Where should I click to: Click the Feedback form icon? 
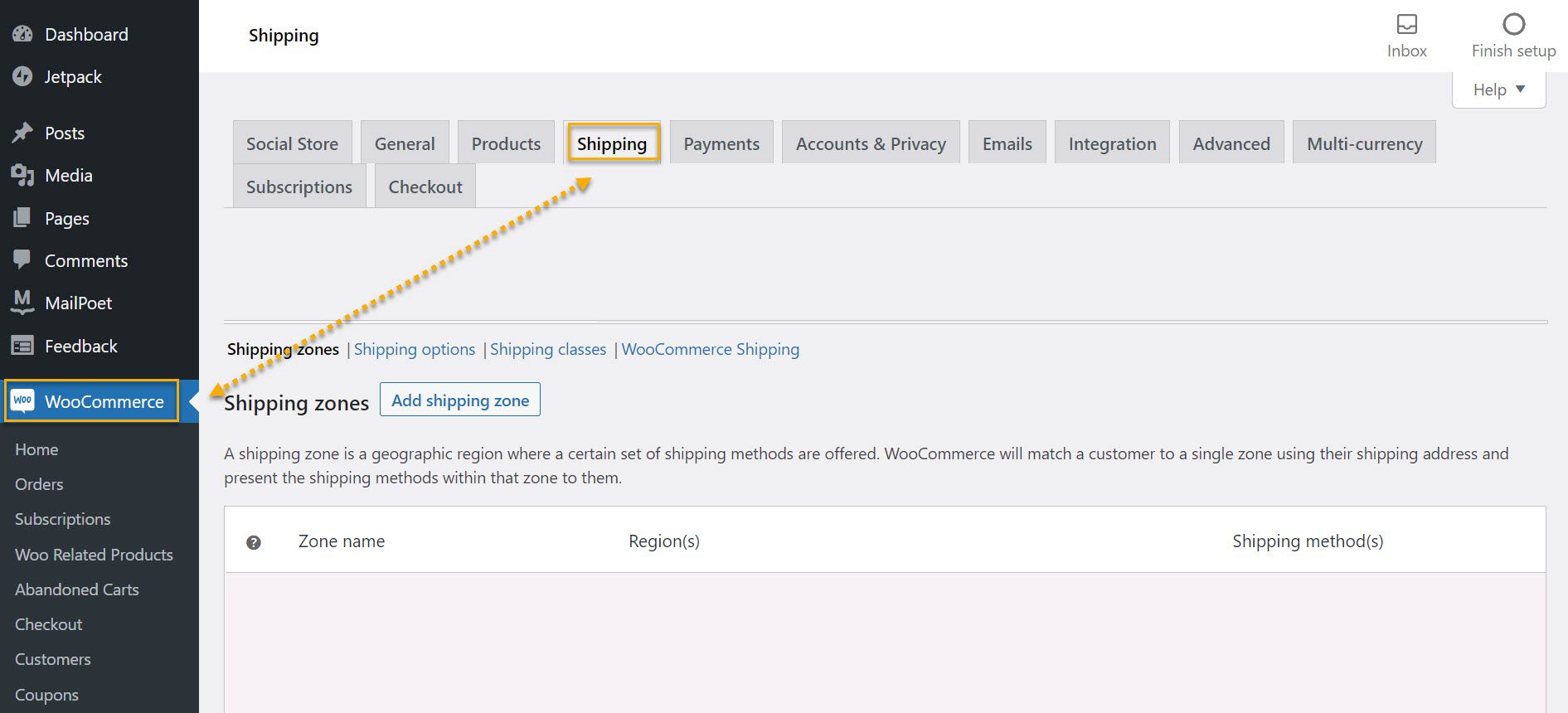pyautogui.click(x=22, y=346)
